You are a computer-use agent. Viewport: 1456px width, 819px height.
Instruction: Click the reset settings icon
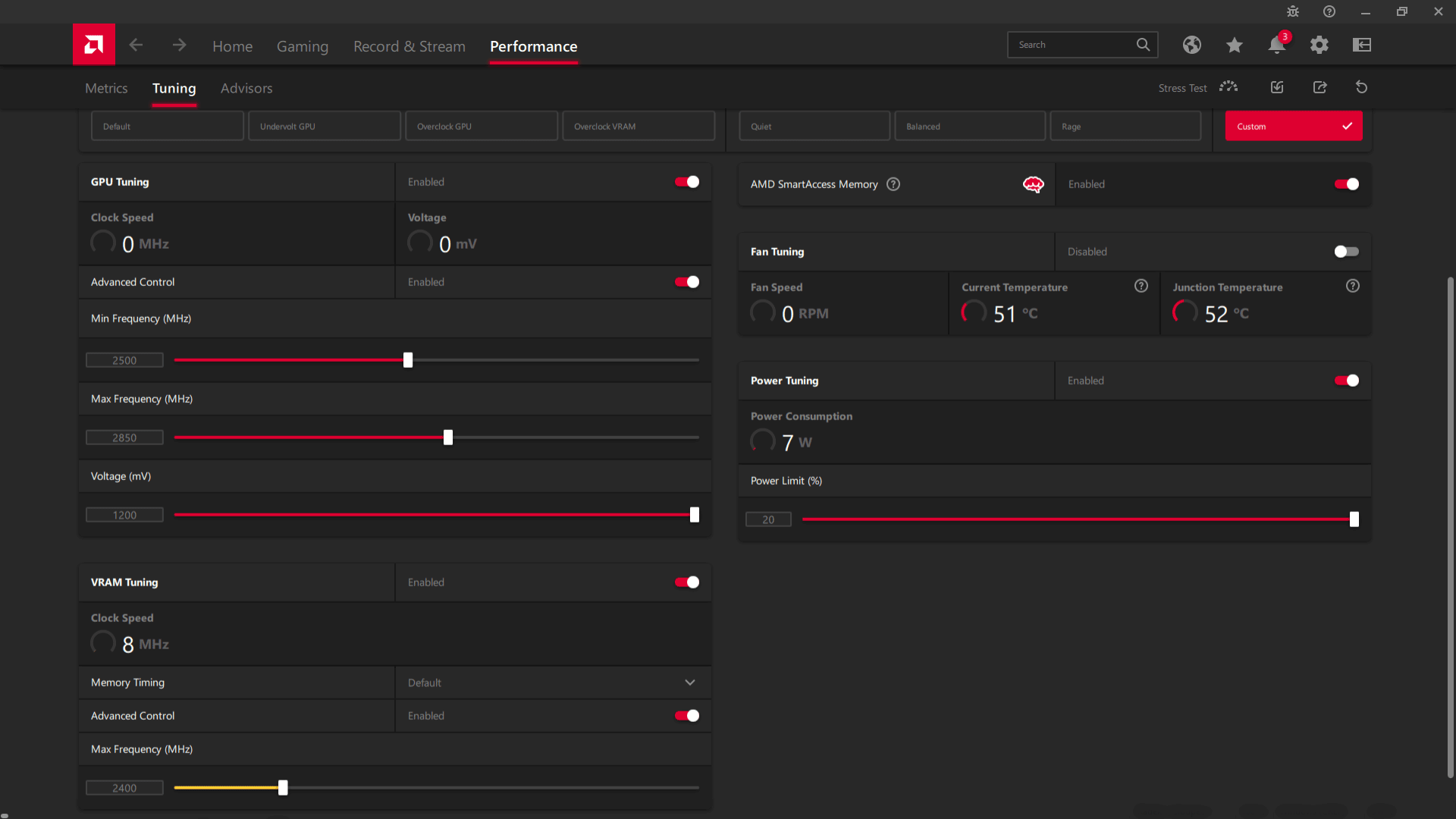[x=1361, y=87]
